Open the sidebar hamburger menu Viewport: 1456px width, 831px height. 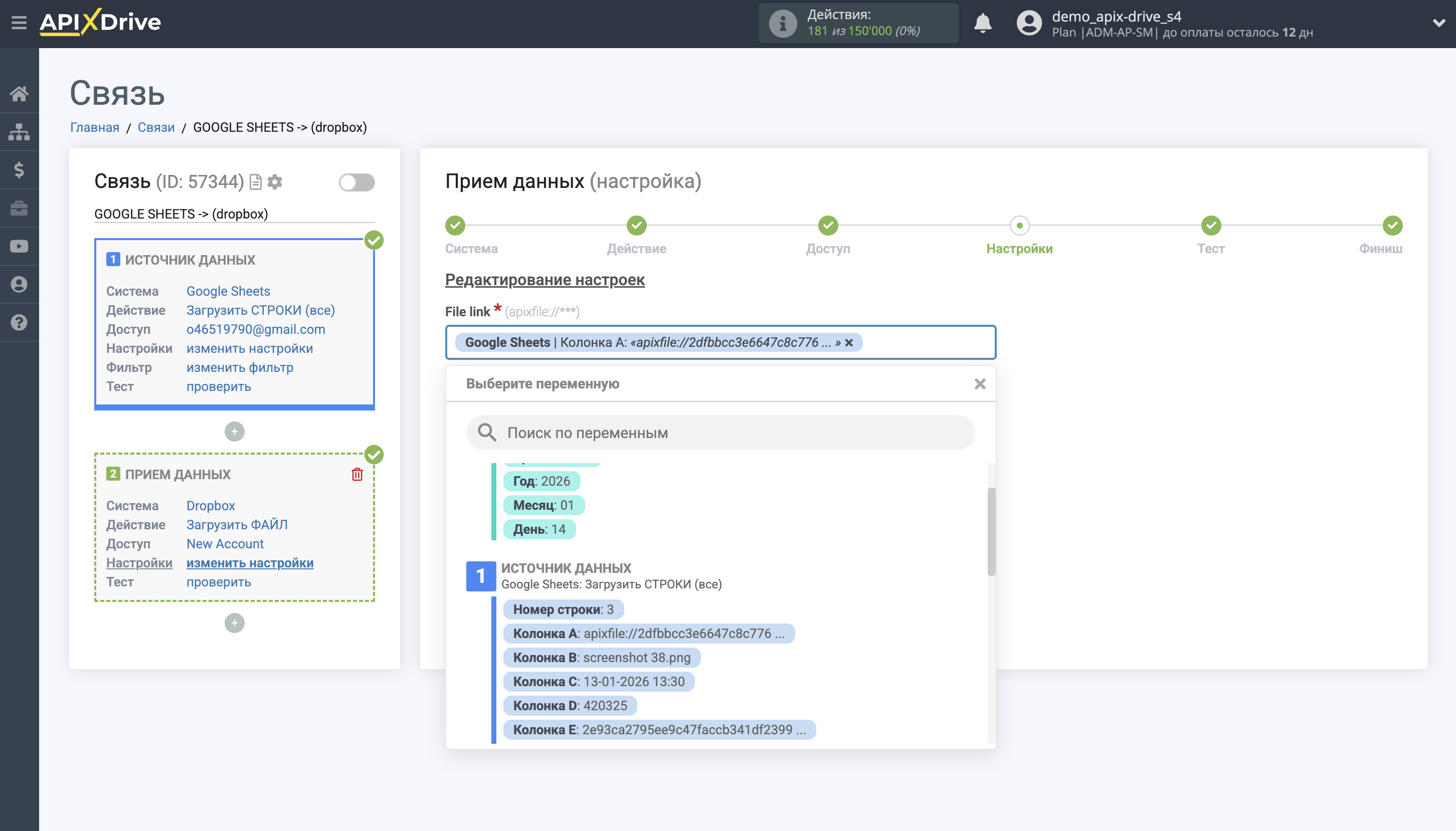tap(19, 21)
